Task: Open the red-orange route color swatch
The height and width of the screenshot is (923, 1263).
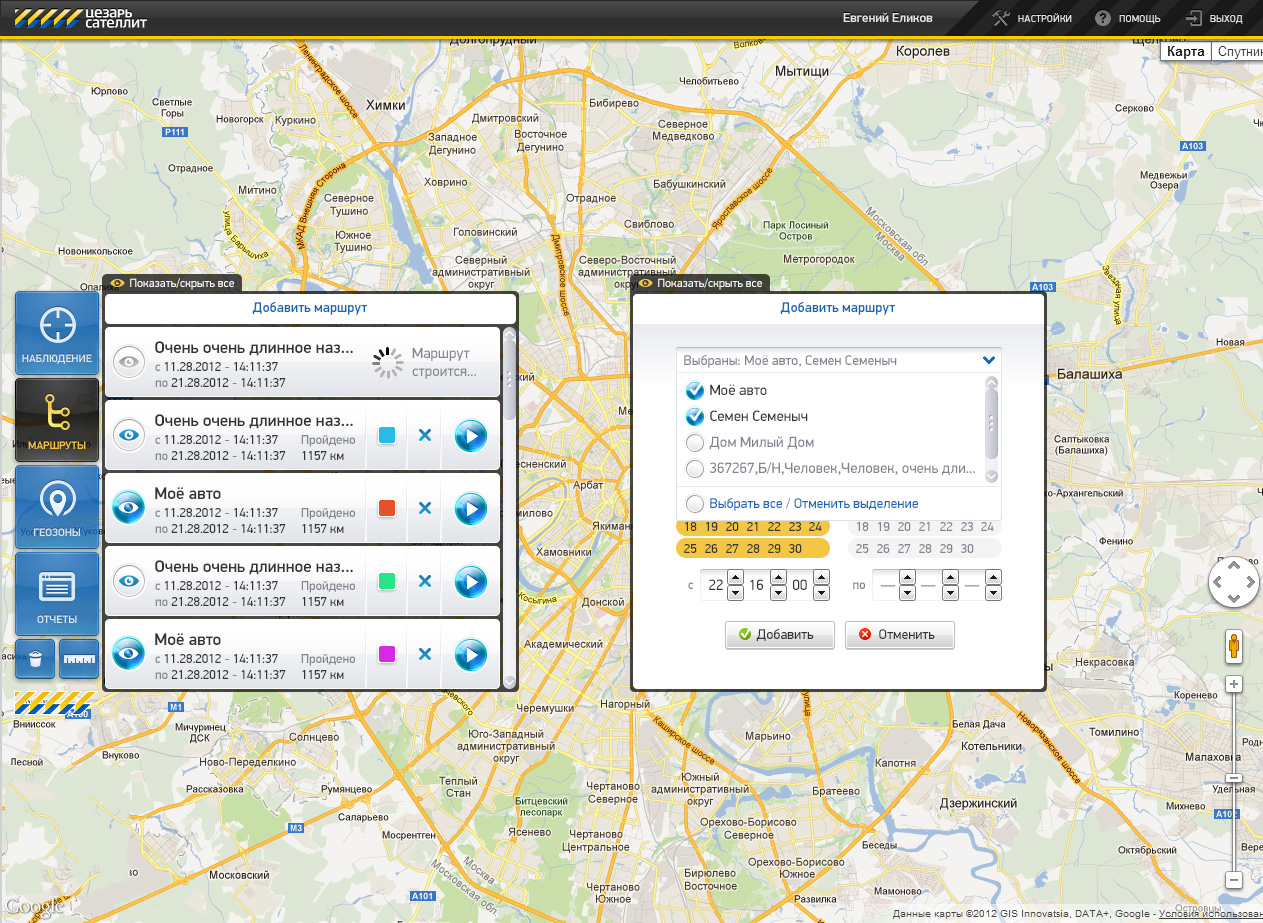Action: [x=387, y=508]
